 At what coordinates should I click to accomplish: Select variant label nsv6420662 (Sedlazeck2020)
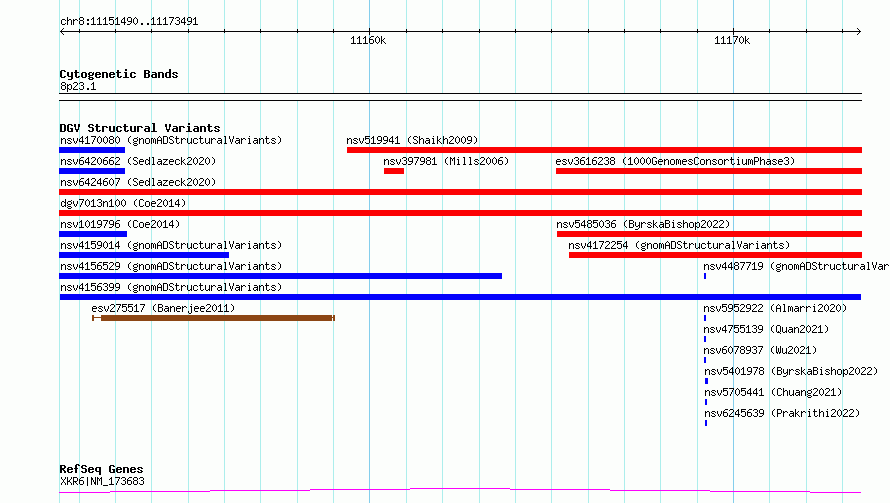pyautogui.click(x=138, y=161)
